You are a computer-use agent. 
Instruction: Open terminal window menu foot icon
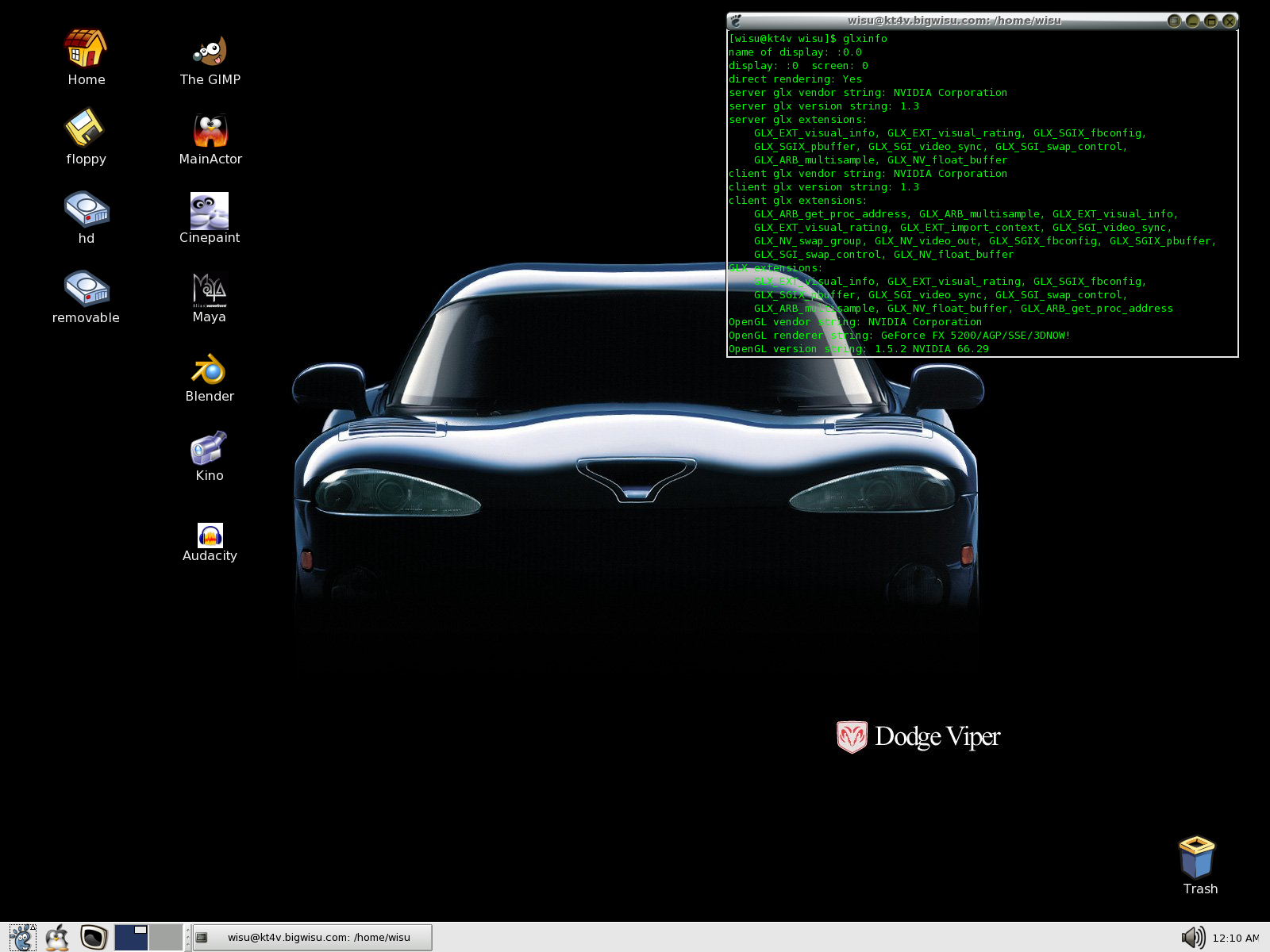[736, 21]
